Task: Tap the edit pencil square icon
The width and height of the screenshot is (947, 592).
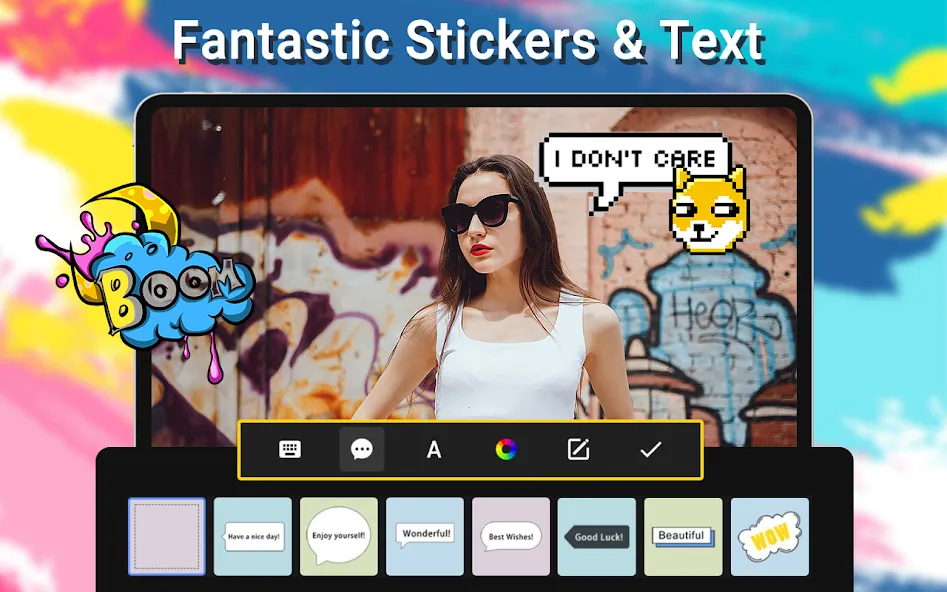Action: (579, 449)
